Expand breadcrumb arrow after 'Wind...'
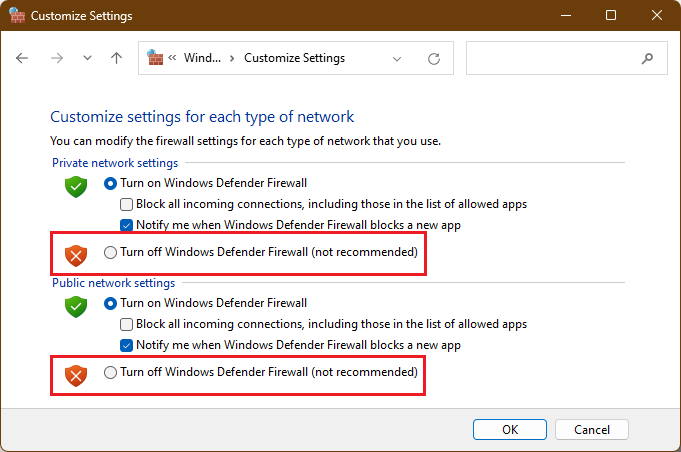The image size is (681, 452). [x=232, y=58]
